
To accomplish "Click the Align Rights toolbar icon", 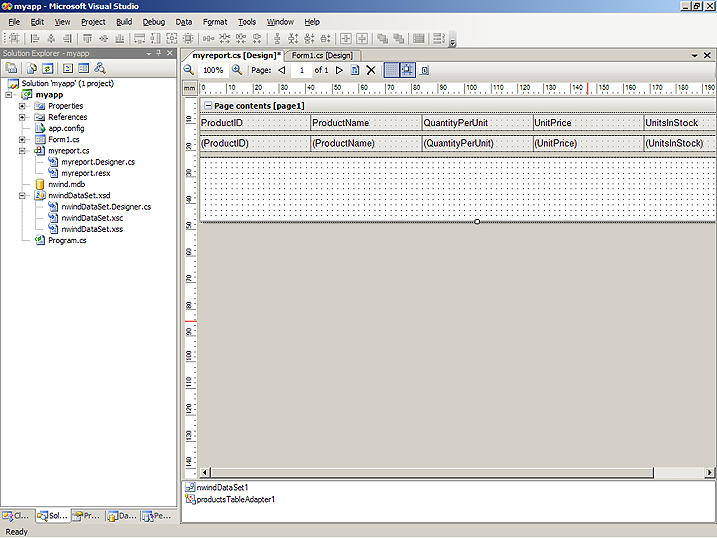I will click(67, 38).
